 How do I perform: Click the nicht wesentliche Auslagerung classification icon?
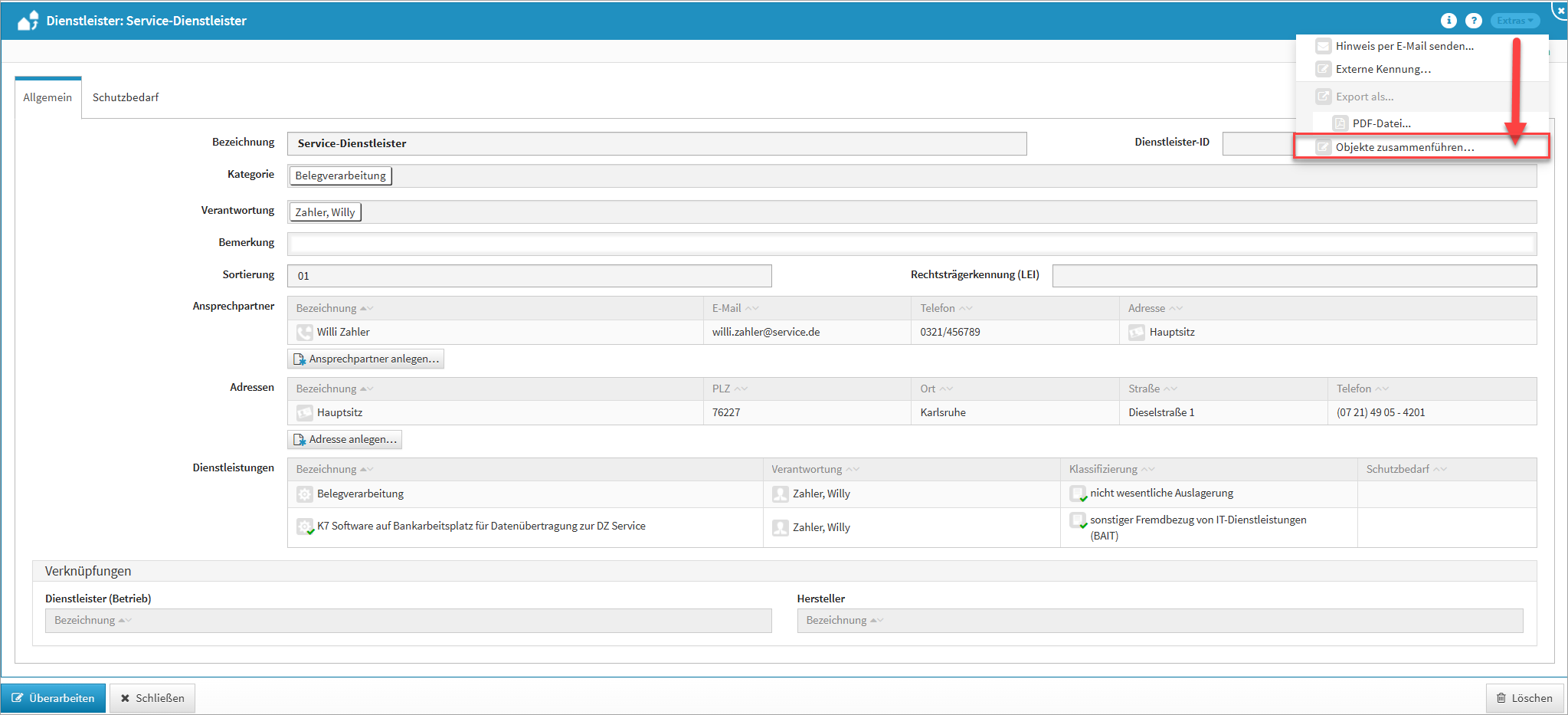(1078, 493)
